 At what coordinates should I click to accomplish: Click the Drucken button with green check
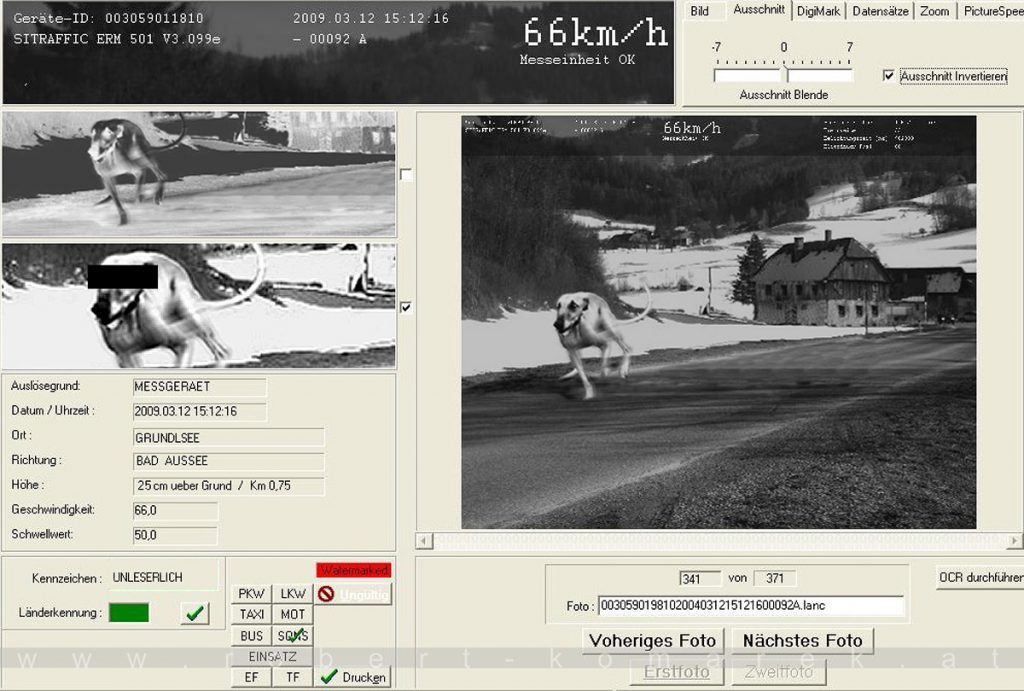click(x=353, y=677)
